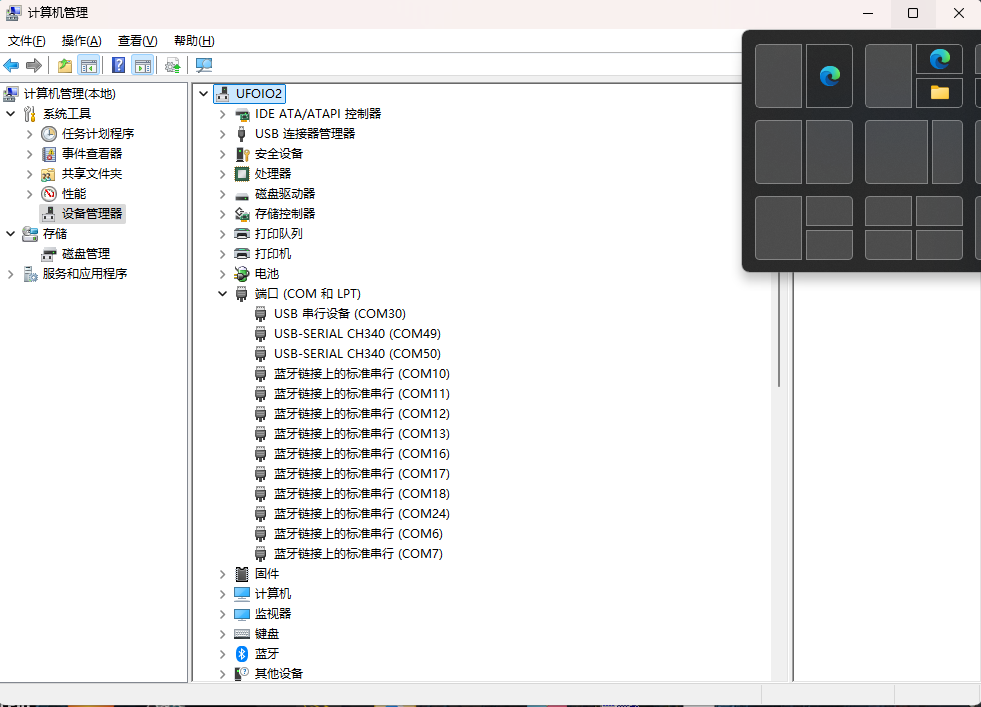Image resolution: width=981 pixels, height=707 pixels.
Task: Expand the 磁盘驱动器 chevron
Action: coord(223,194)
